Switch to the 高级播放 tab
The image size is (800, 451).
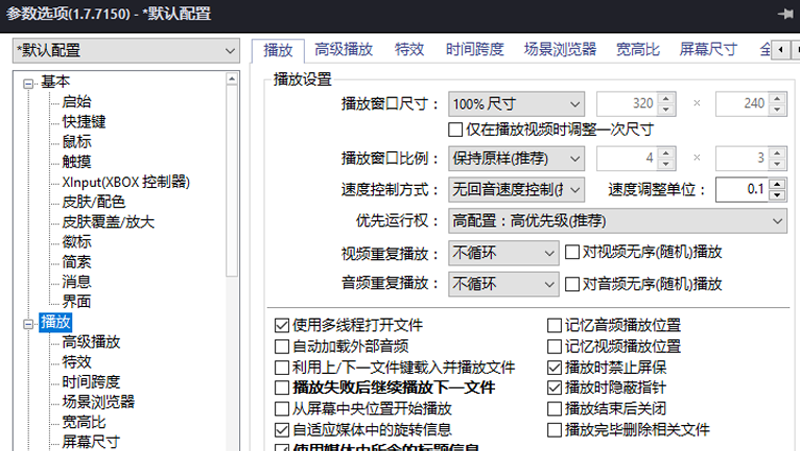[343, 49]
